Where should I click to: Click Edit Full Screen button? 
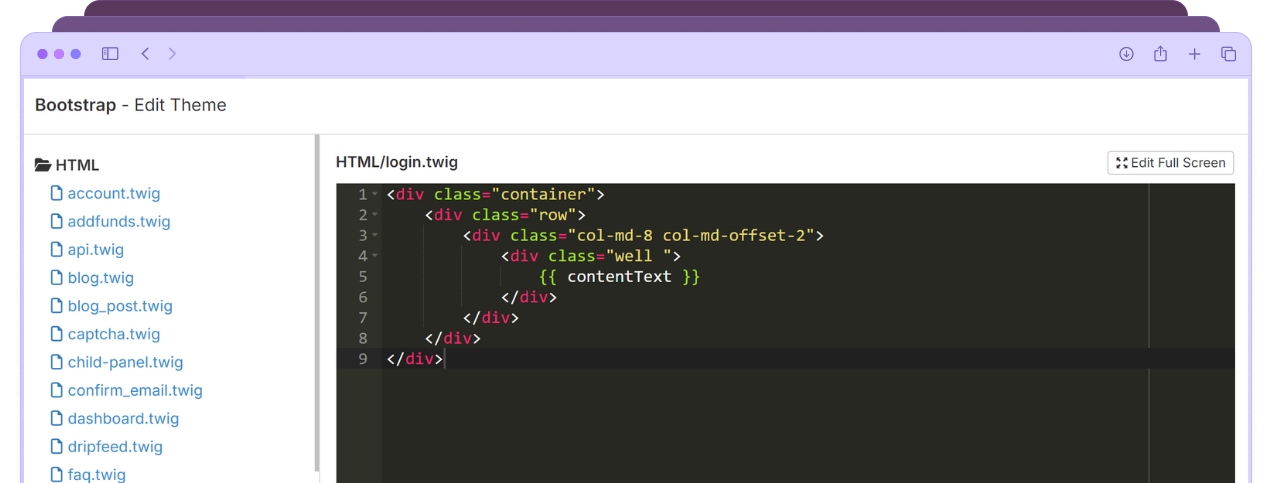click(x=1170, y=163)
